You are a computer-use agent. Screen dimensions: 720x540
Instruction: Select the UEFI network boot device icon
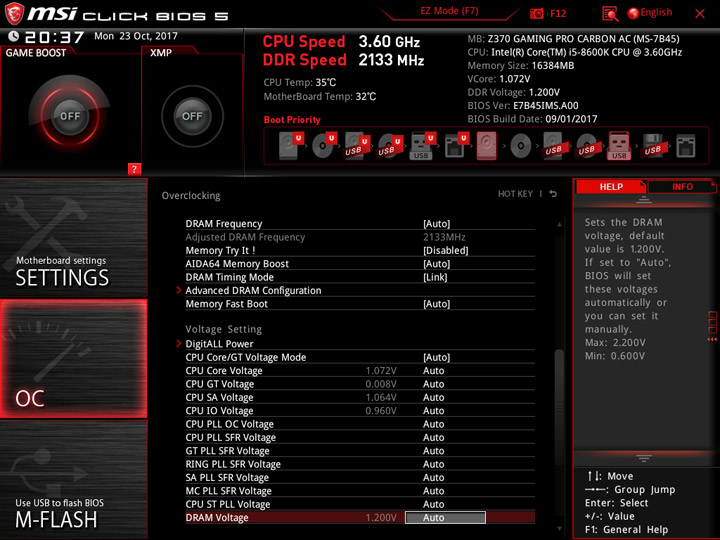pos(456,146)
